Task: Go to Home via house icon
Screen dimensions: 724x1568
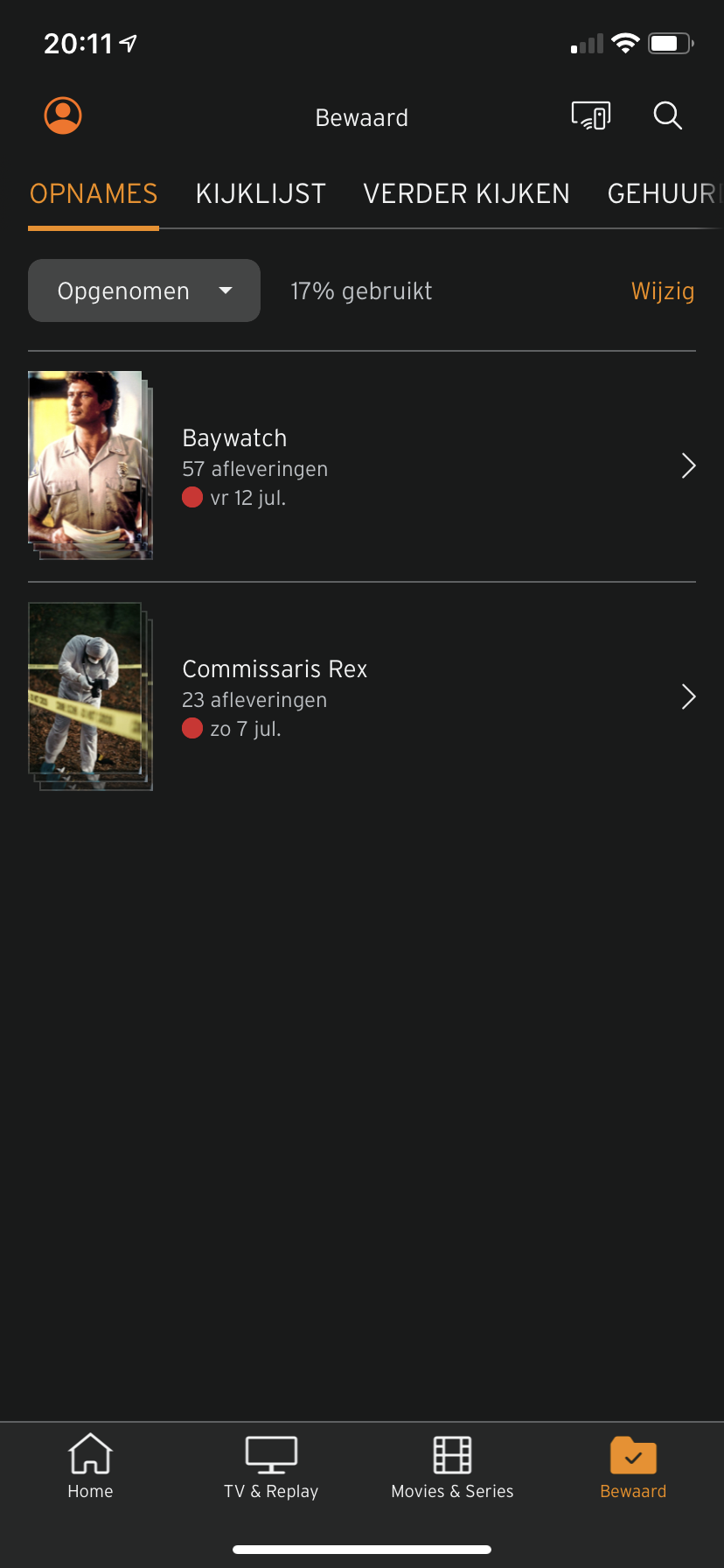Action: pos(91,1453)
